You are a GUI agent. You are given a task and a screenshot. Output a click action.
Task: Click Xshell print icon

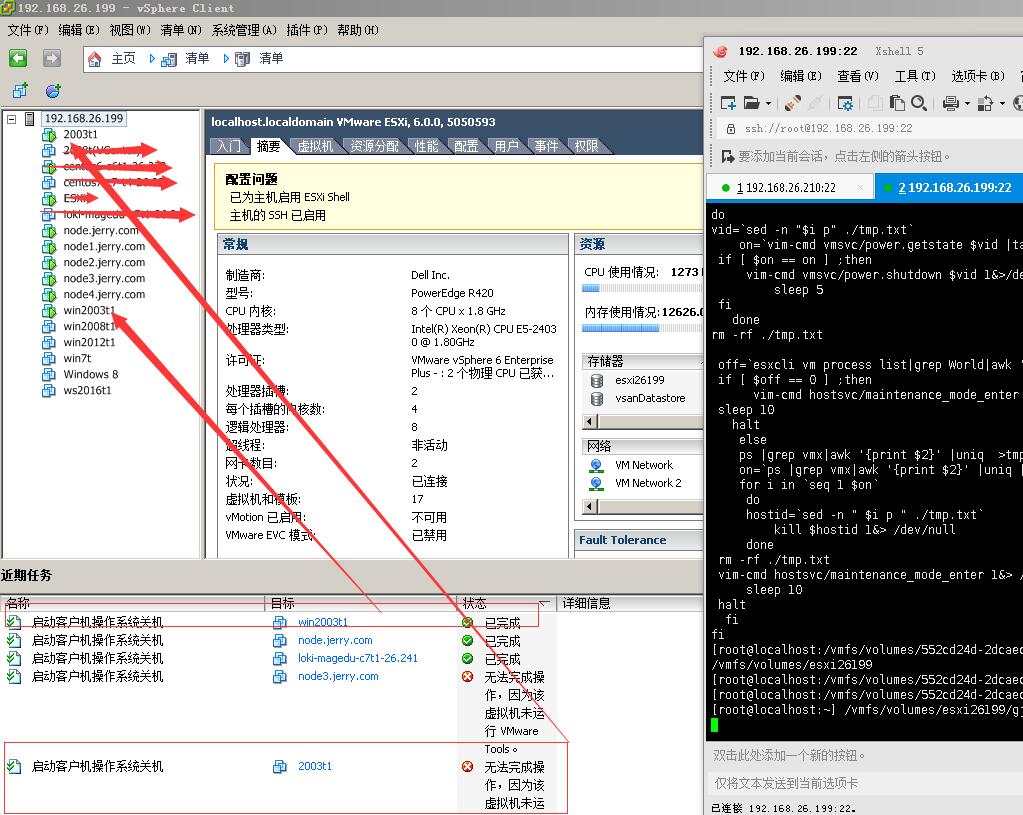click(951, 103)
